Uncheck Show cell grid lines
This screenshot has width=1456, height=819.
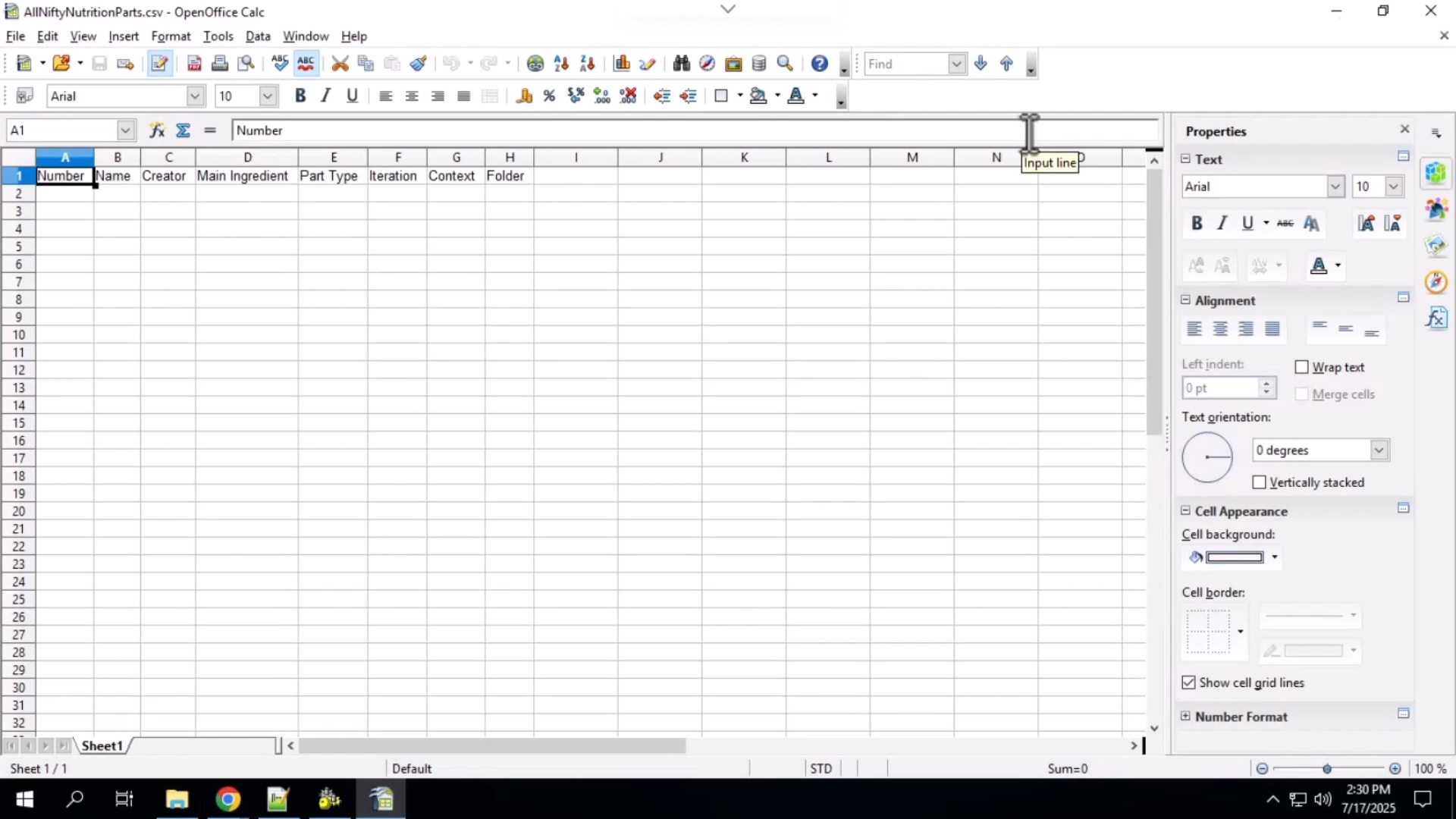(1188, 682)
